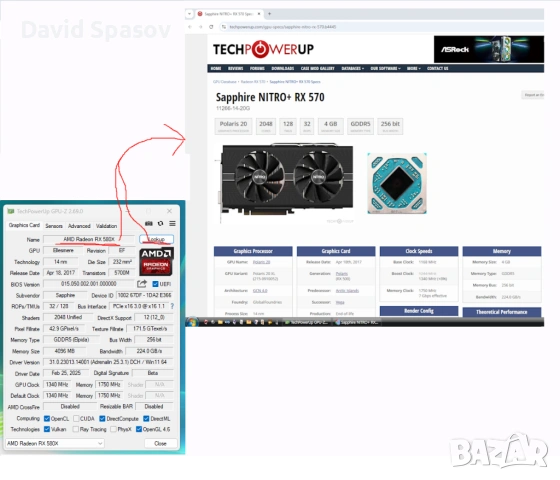The image size is (560, 480).
Task: Expand the OUR SOFTWARE menu
Action: (x=385, y=68)
